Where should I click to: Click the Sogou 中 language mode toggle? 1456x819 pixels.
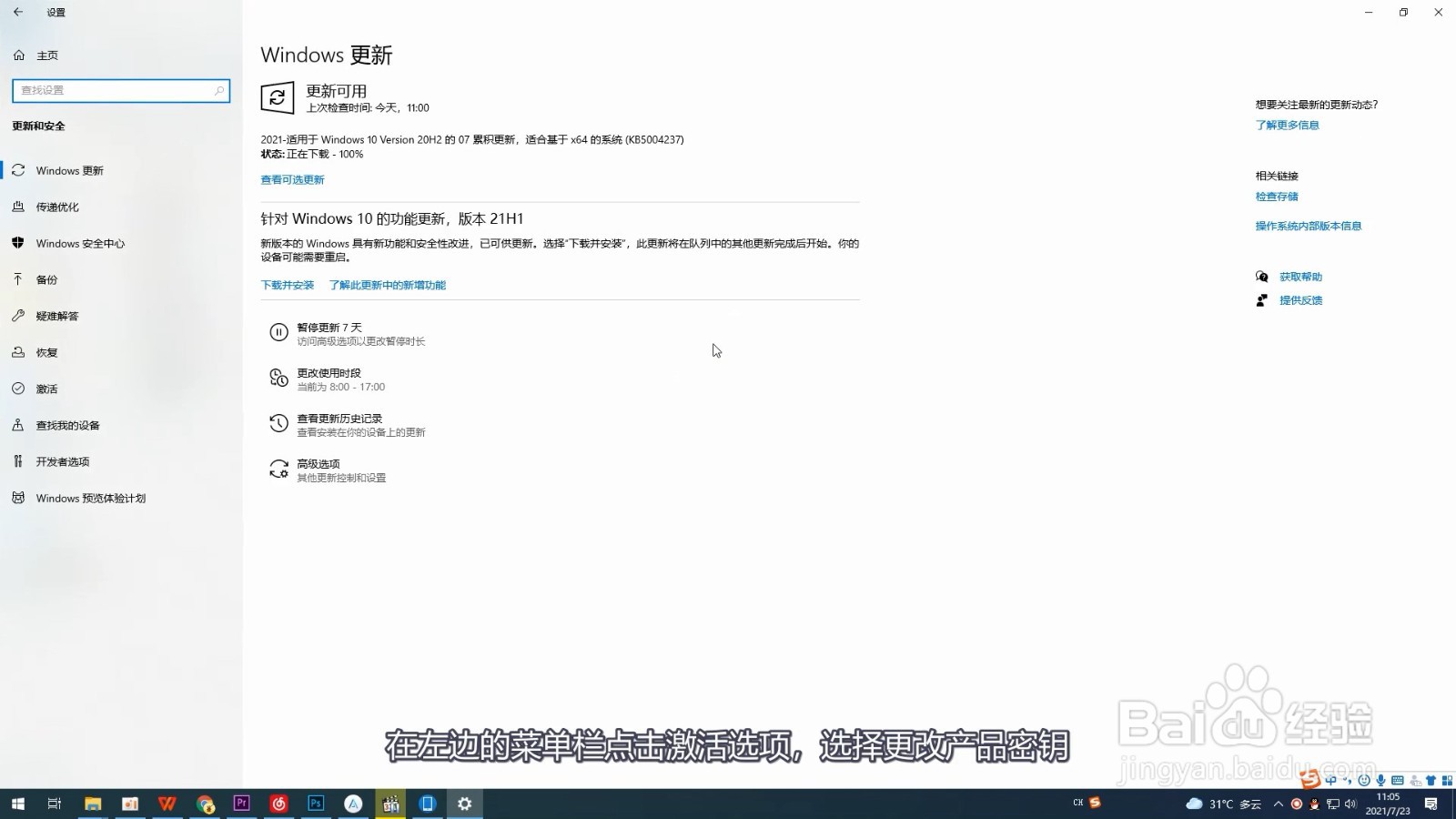point(1331,780)
